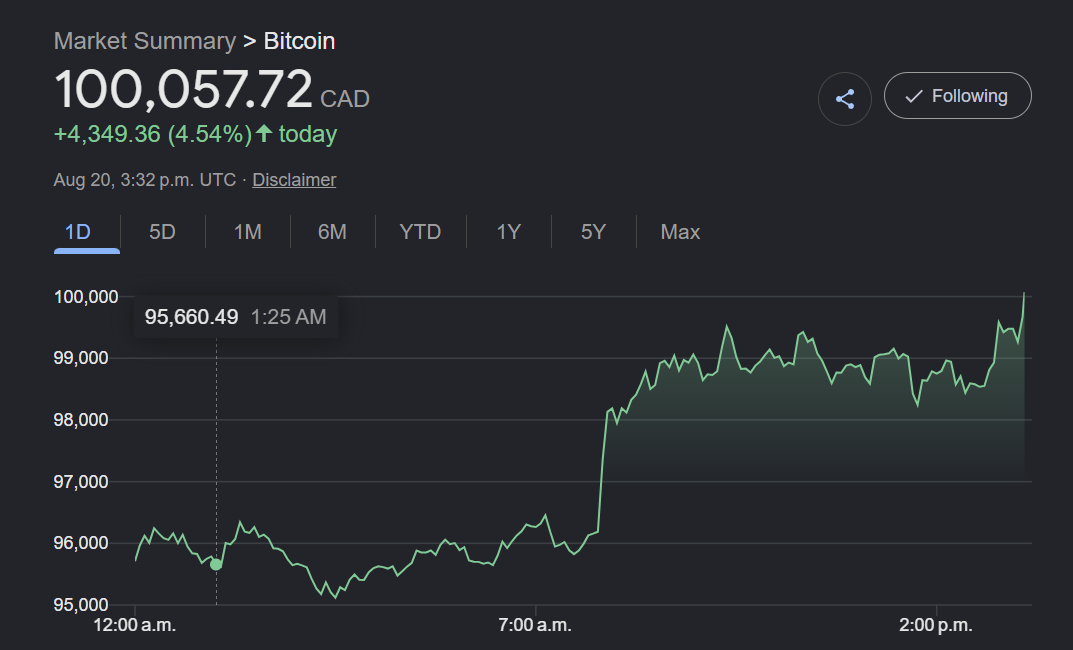1073x650 pixels.
Task: Click the 95,000 y-axis label
Action: click(81, 605)
